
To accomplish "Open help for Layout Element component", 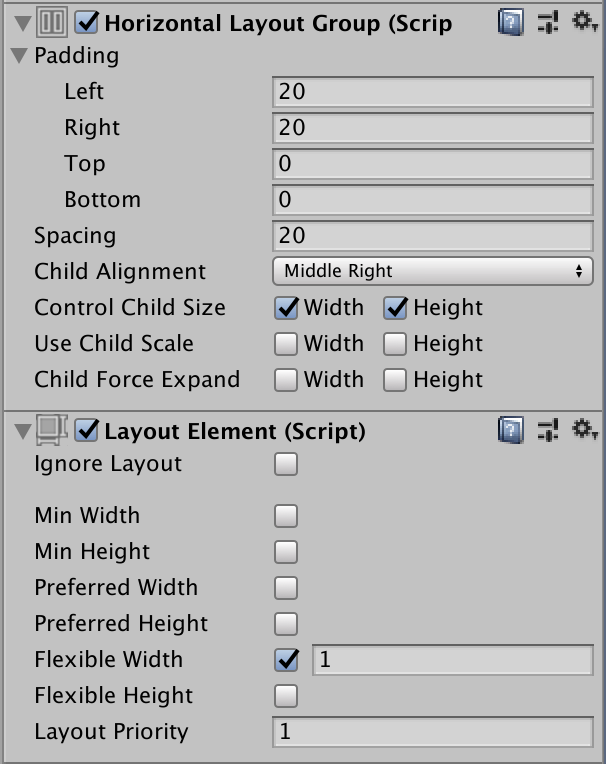I will pos(510,430).
